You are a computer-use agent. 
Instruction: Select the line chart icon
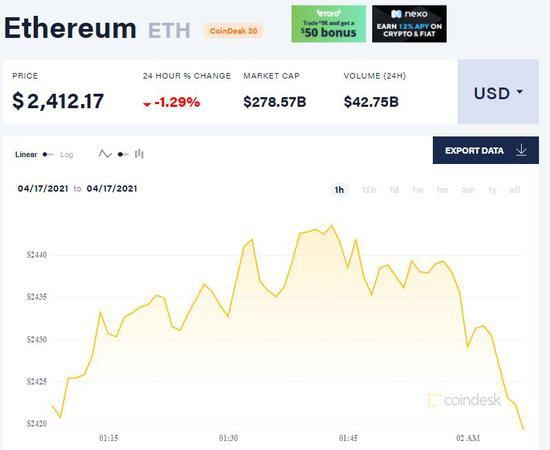(105, 154)
